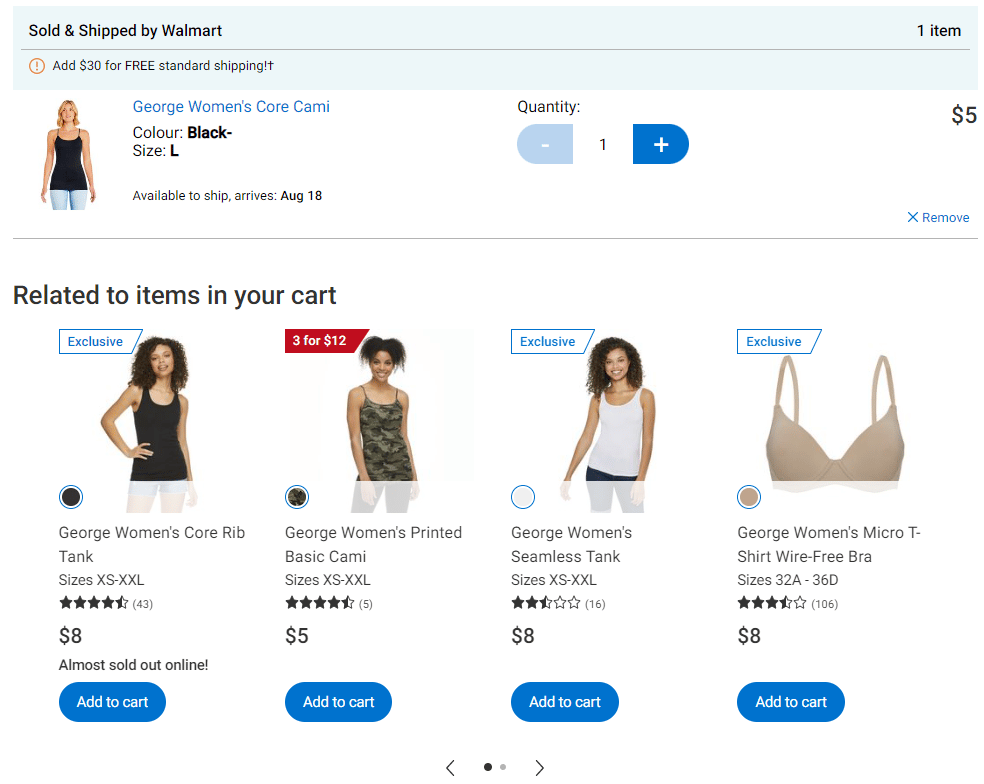The width and height of the screenshot is (984, 784).
Task: Select the white swatch for Seamless Tank
Action: [523, 497]
